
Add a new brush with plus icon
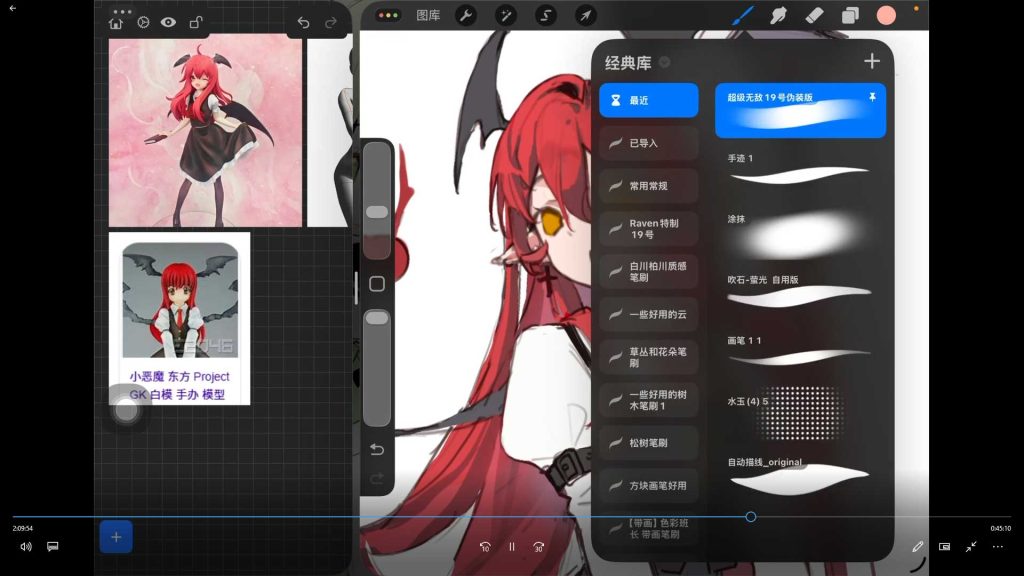click(872, 61)
